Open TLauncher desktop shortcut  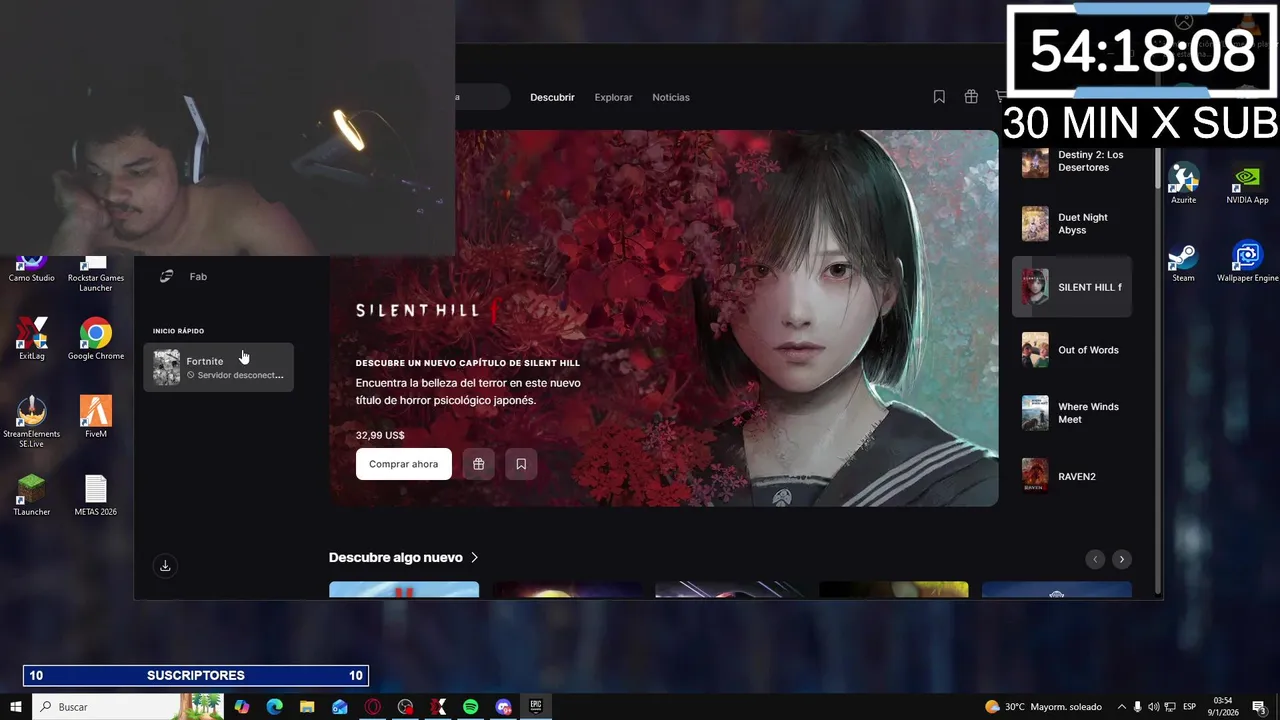click(32, 494)
